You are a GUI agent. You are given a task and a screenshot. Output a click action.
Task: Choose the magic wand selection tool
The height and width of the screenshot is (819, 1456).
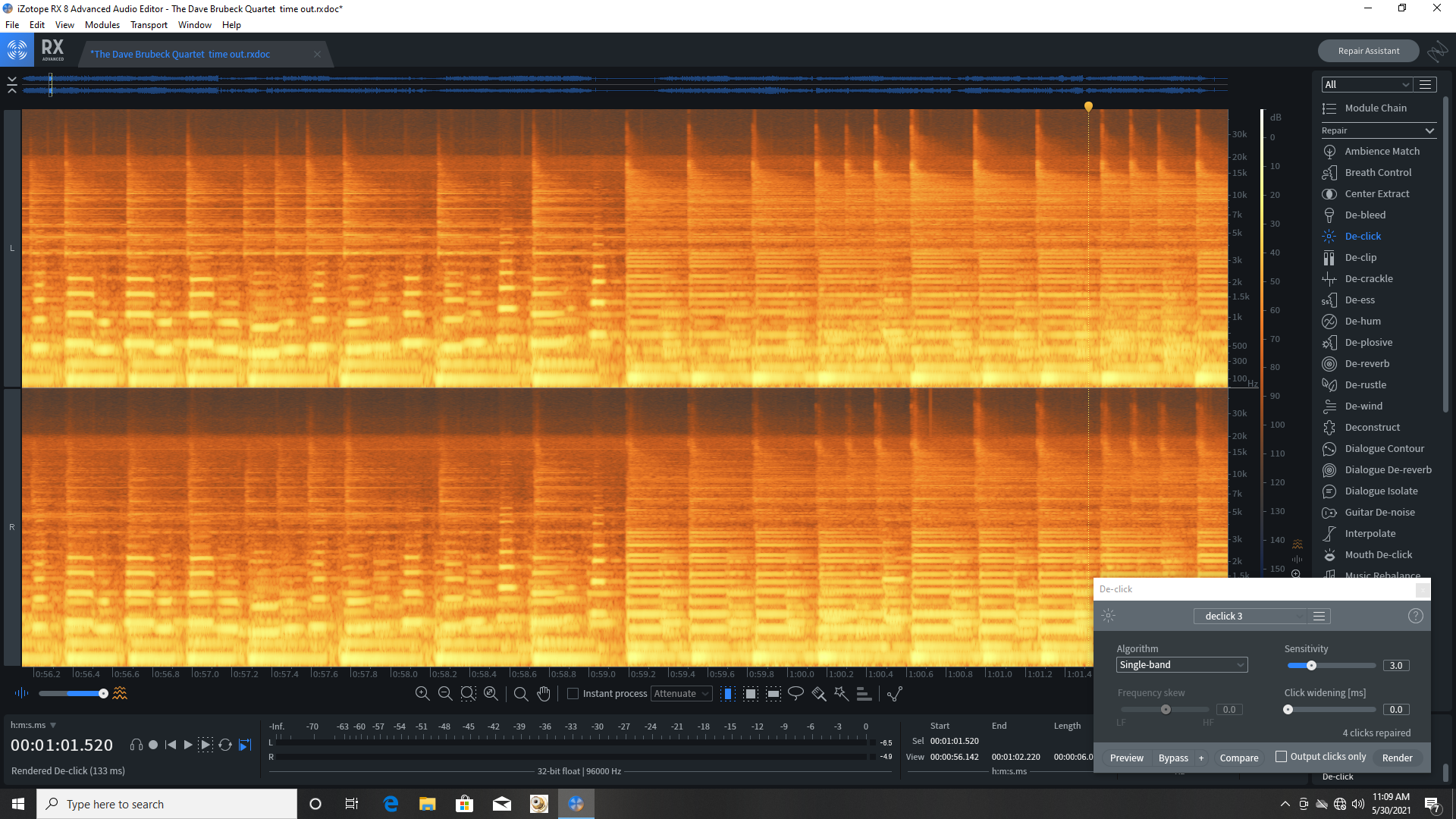coord(841,693)
